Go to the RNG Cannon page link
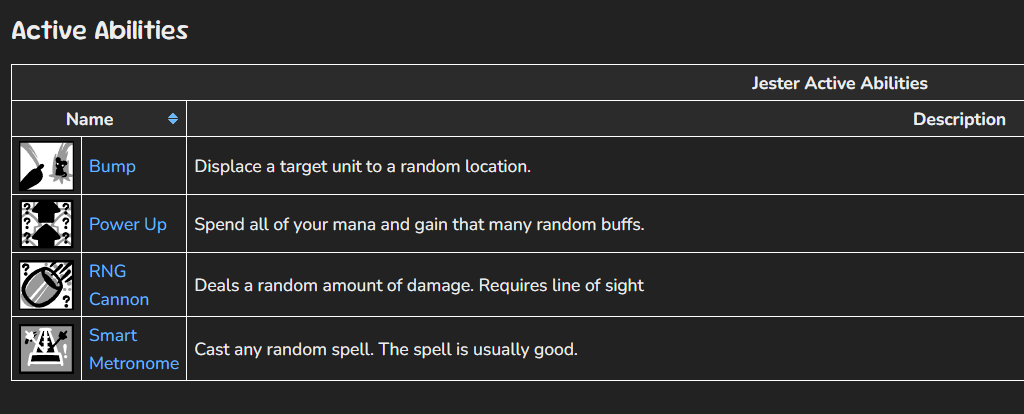 pyautogui.click(x=119, y=285)
